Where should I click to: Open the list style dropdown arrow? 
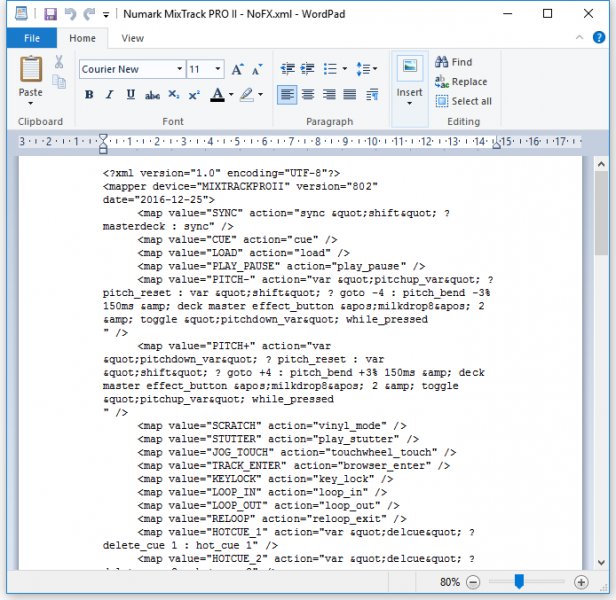[345, 69]
